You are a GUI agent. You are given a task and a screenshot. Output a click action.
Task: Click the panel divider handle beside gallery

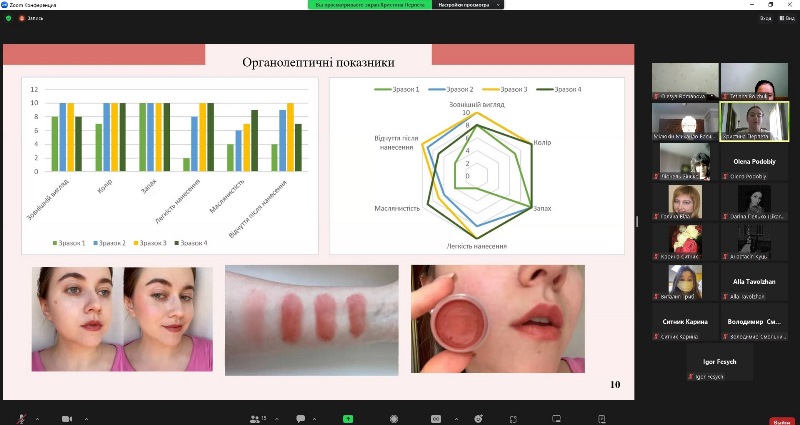pos(636,221)
